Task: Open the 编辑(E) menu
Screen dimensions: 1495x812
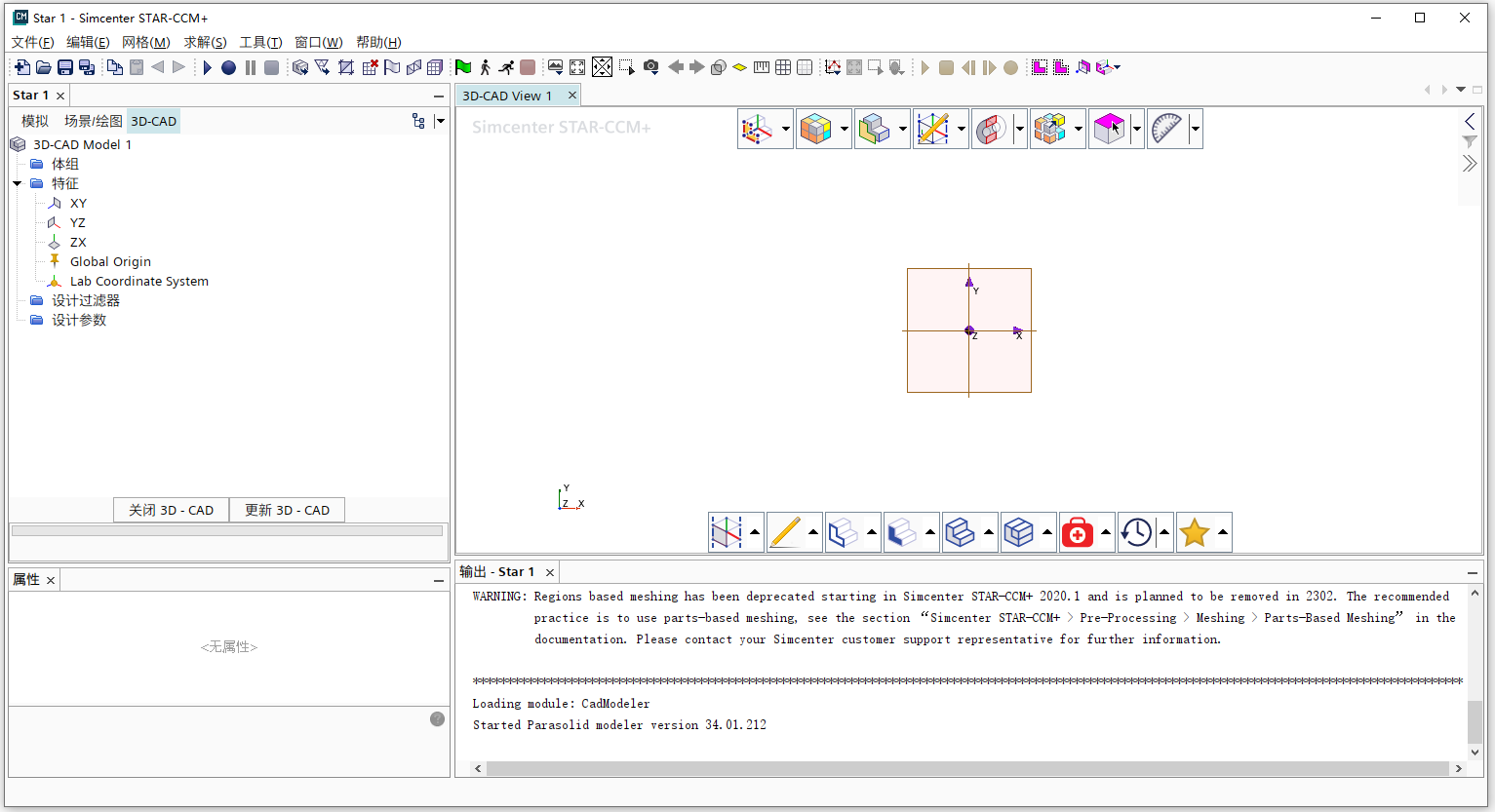Action: pyautogui.click(x=88, y=42)
